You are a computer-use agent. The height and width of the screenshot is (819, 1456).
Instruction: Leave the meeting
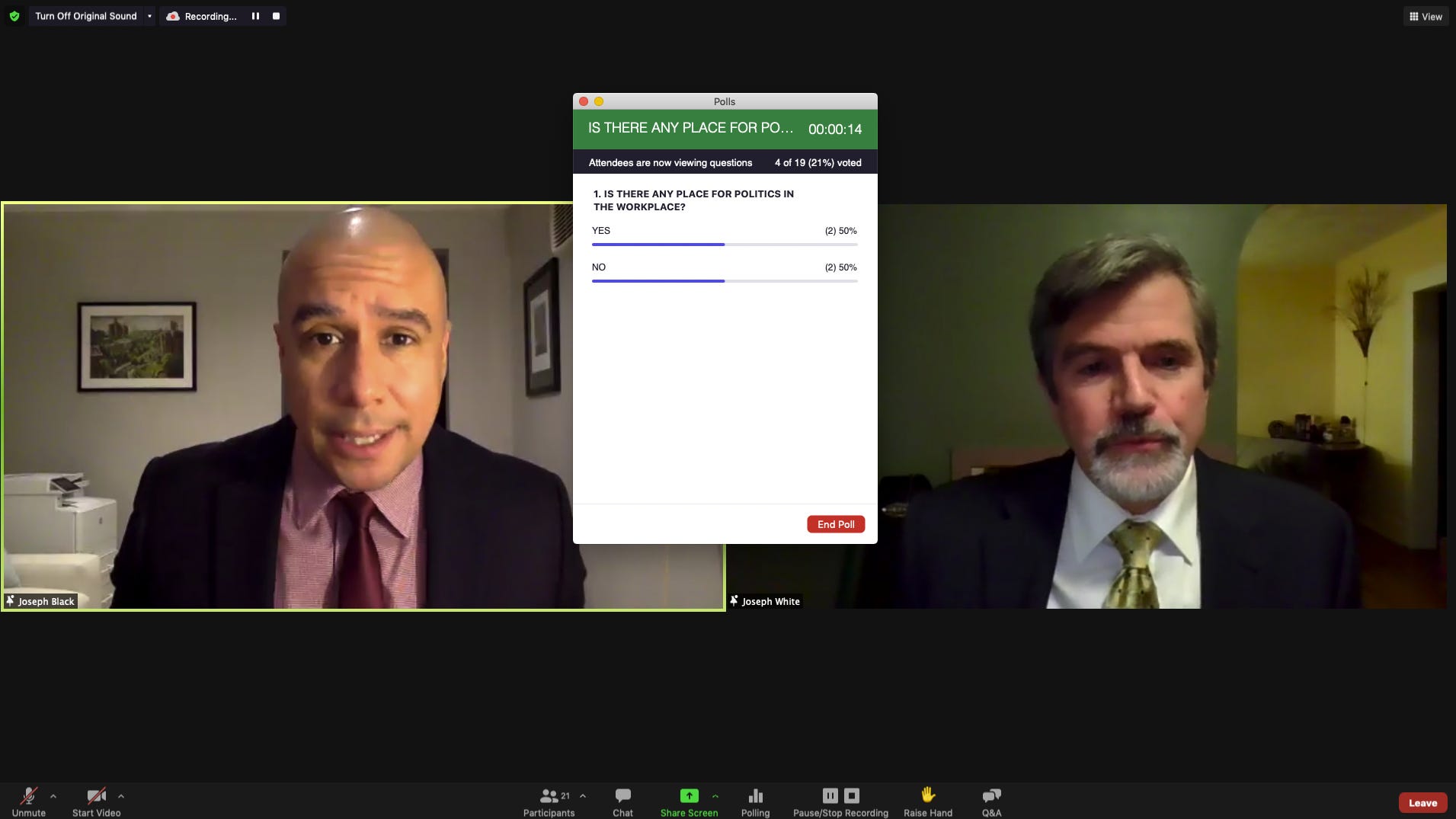click(x=1422, y=802)
